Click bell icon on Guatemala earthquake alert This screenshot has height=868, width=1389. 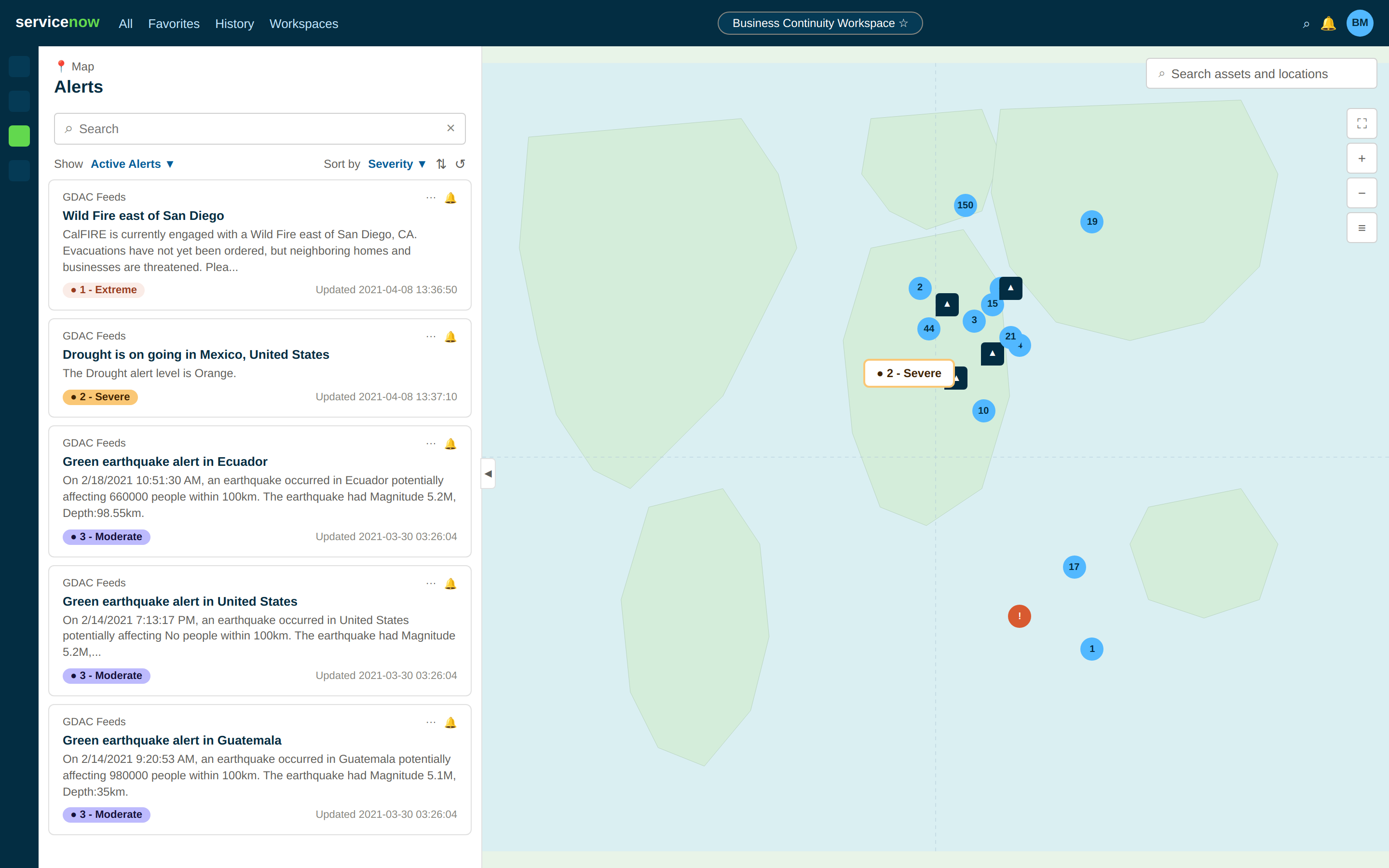pos(450,722)
